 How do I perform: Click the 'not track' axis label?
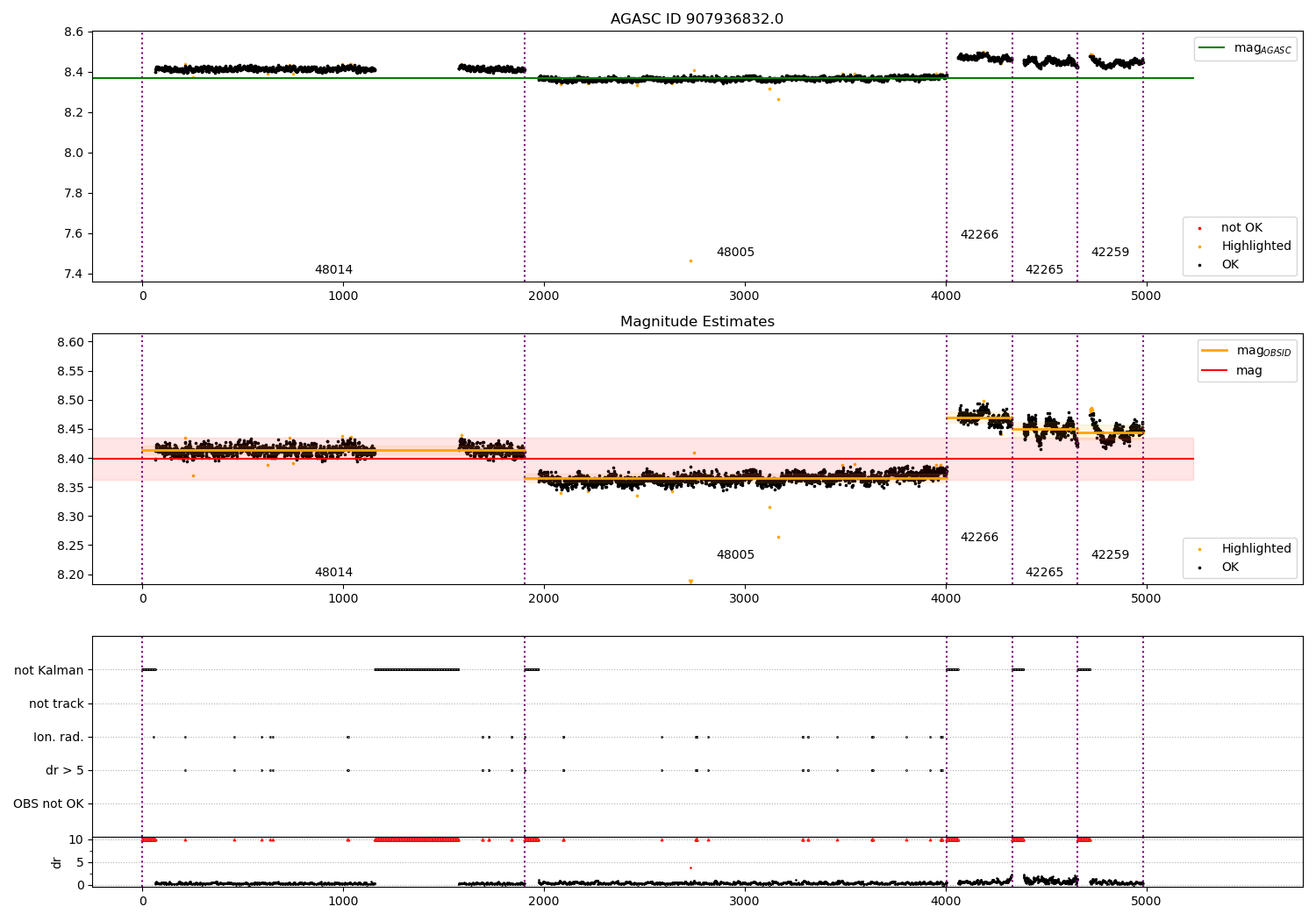pos(56,703)
